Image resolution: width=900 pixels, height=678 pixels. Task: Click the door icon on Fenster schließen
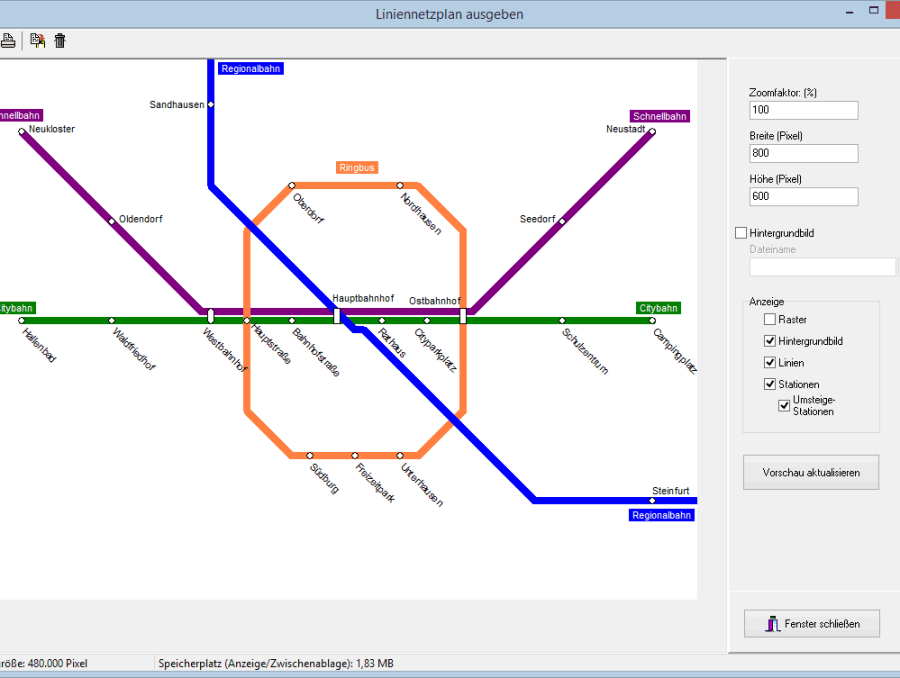point(772,624)
